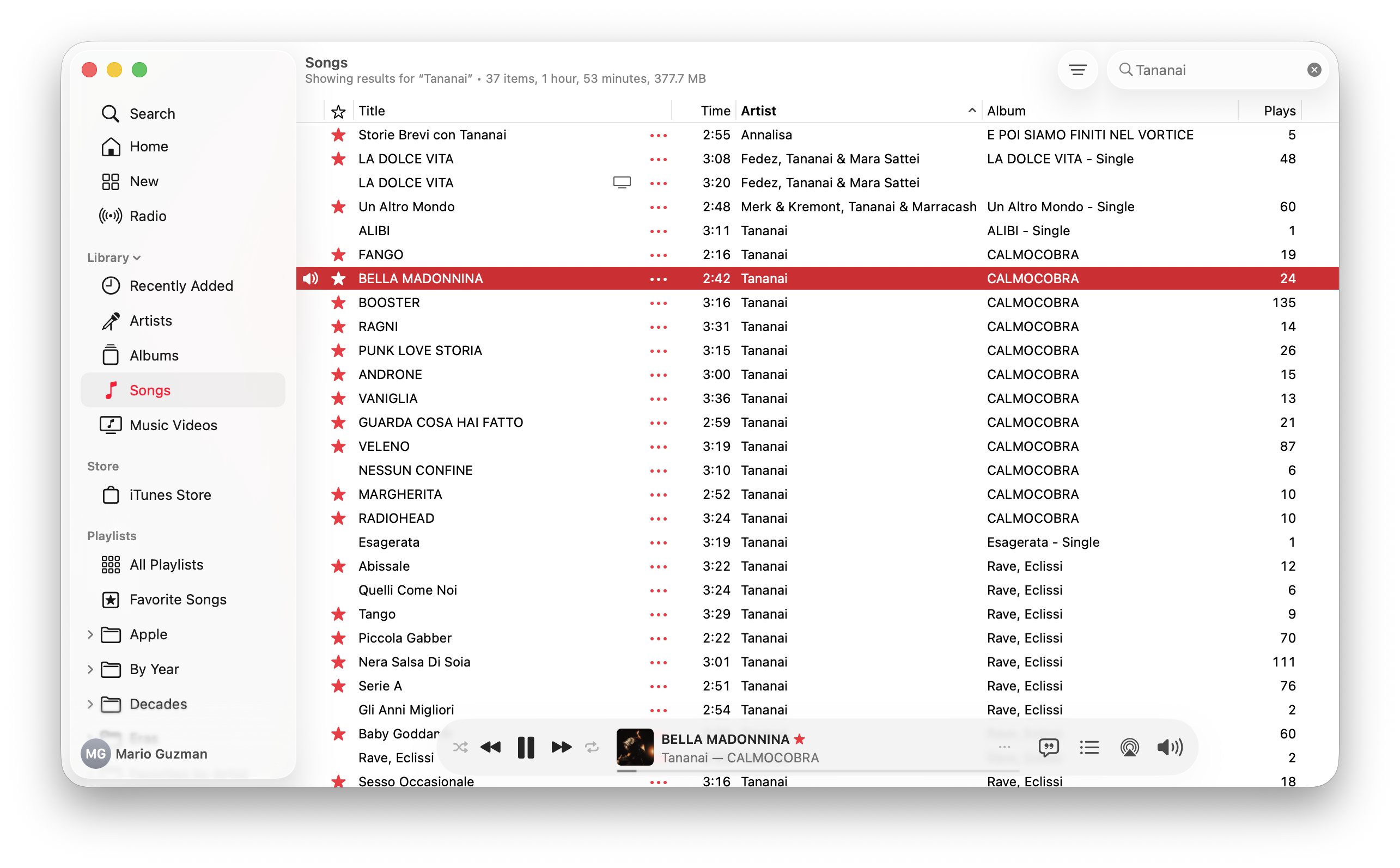Click the Tananai — CALMOCOBRA player subtitle
1400x868 pixels.
coord(740,757)
